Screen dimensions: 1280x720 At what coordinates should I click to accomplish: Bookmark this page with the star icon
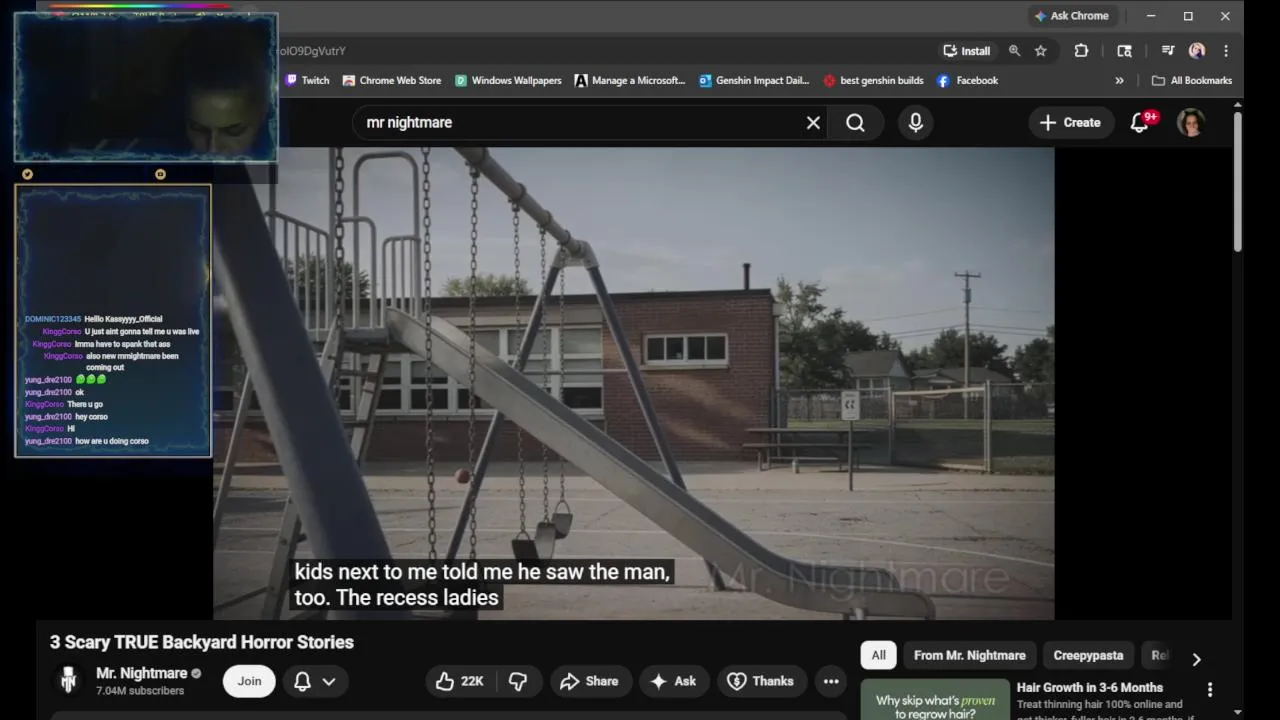[1040, 51]
